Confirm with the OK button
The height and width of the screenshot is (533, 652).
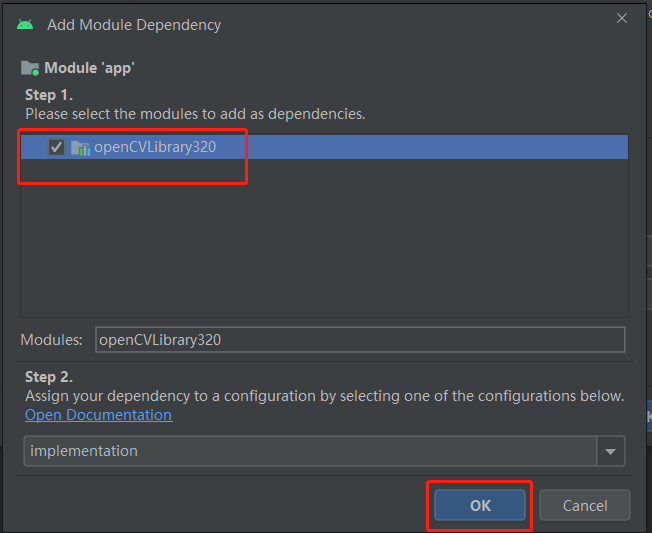click(x=480, y=506)
